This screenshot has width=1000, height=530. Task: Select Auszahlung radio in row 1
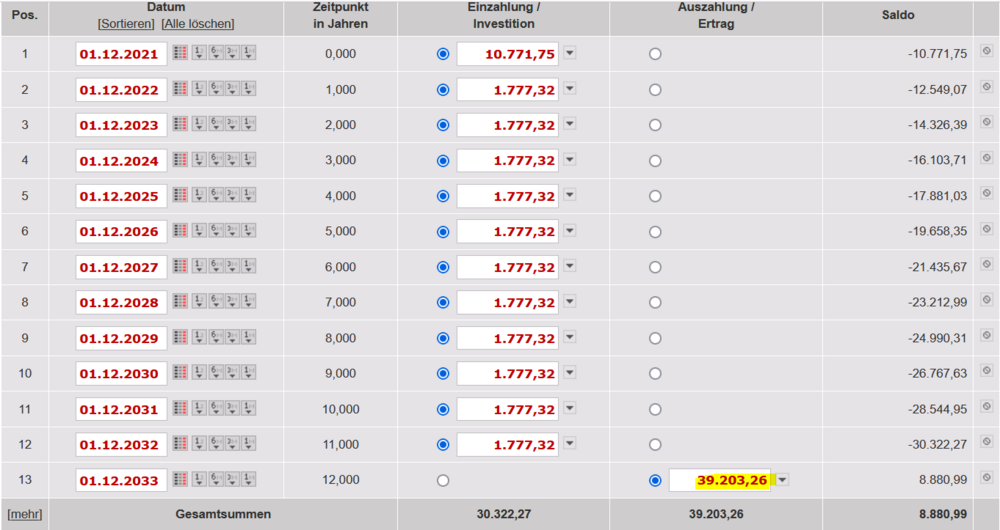[655, 54]
